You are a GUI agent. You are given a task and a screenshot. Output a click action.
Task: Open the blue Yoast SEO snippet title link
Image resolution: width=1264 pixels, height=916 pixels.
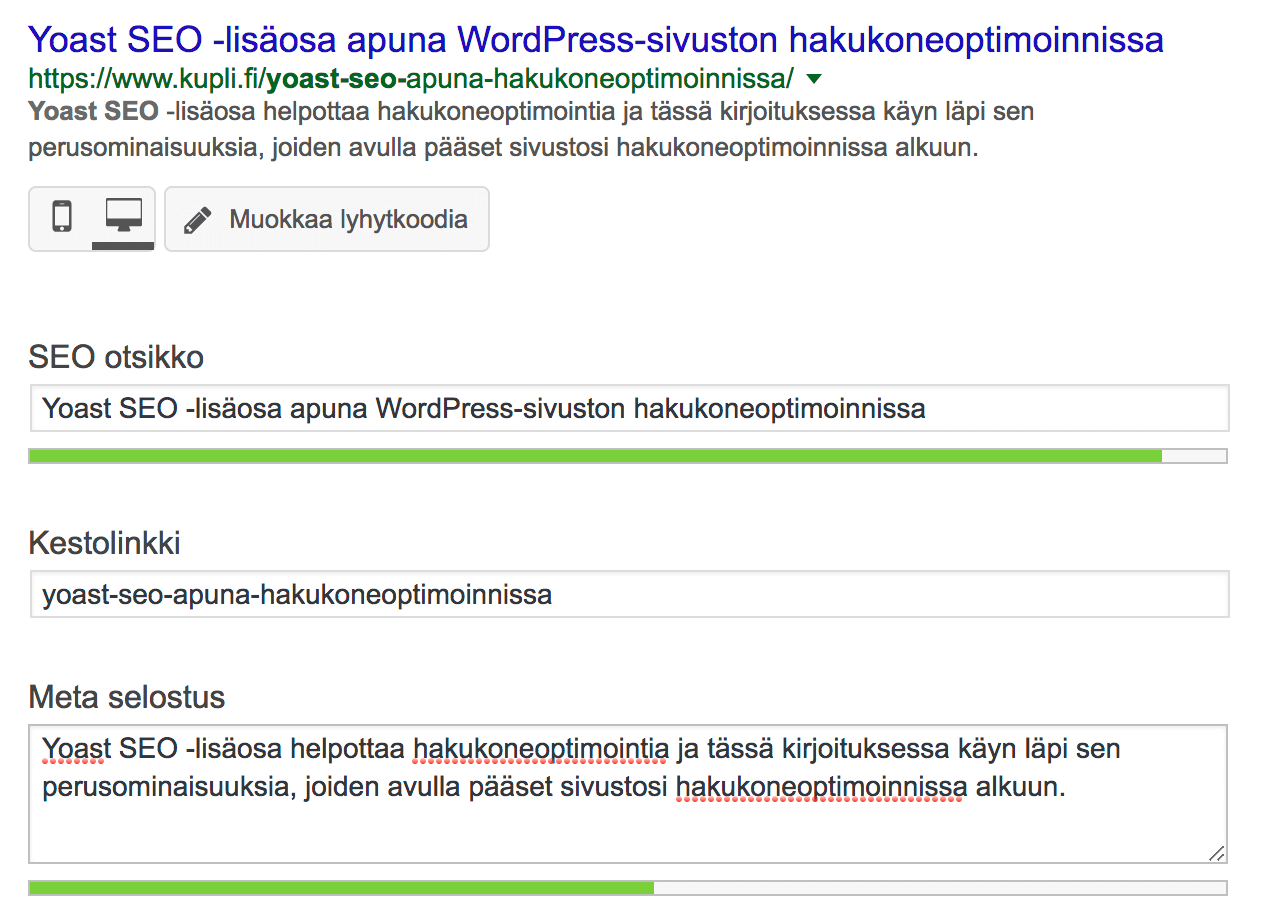[596, 40]
